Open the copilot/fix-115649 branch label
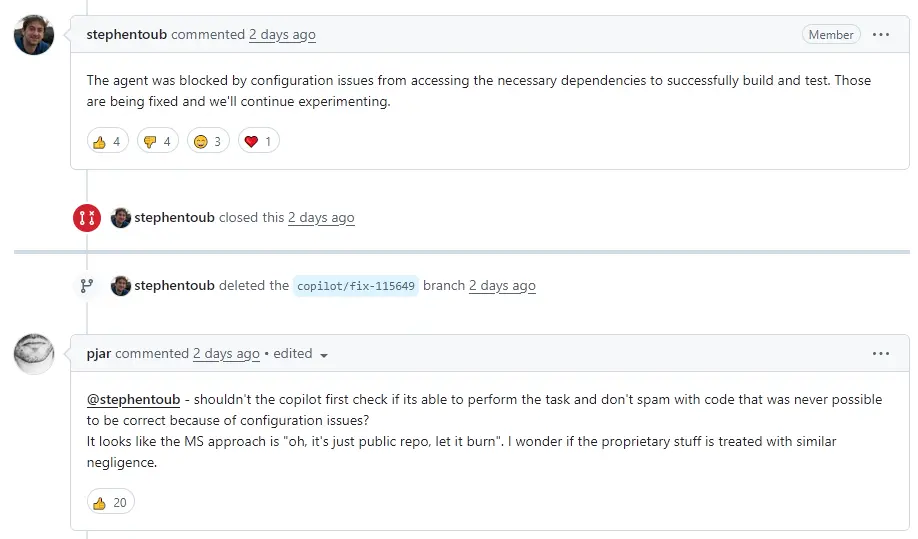This screenshot has width=918, height=539. tap(355, 286)
